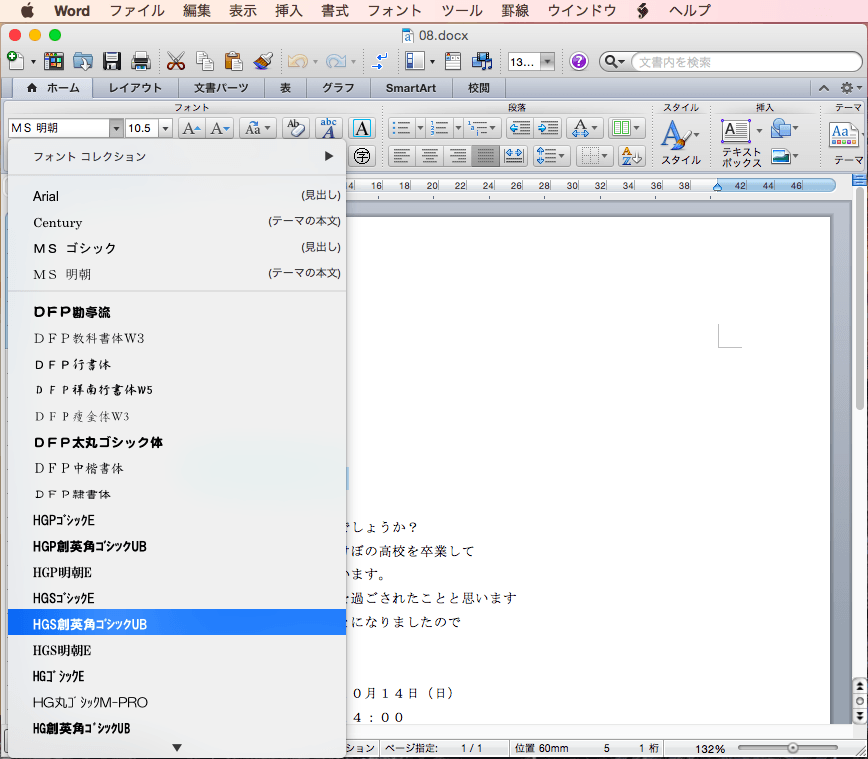868x759 pixels.
Task: Click the Decrease font size icon
Action: coord(220,128)
